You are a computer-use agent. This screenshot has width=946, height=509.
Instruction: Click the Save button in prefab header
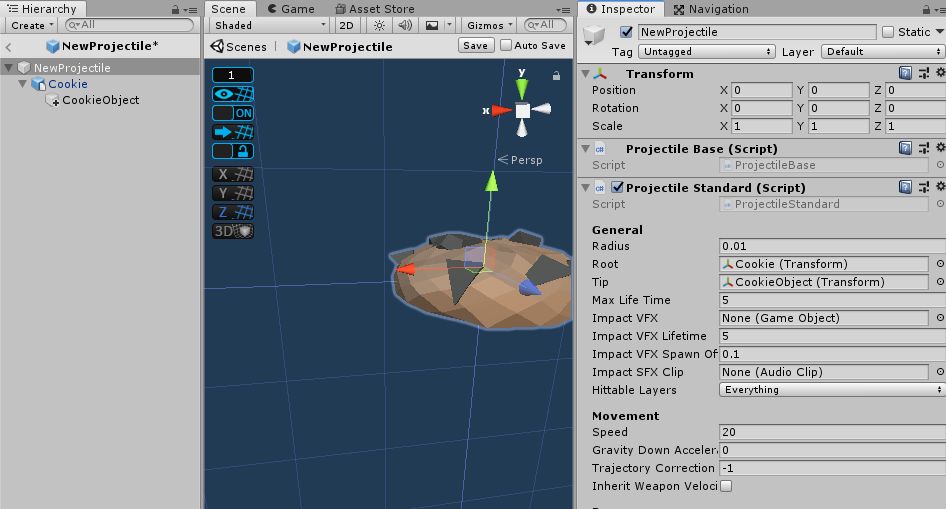coord(476,45)
